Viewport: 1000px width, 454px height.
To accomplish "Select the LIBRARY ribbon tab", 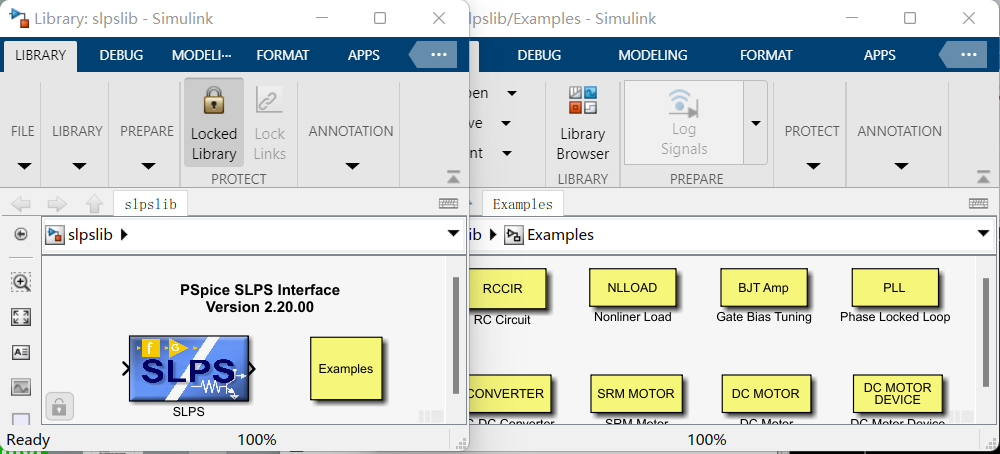I will point(41,55).
